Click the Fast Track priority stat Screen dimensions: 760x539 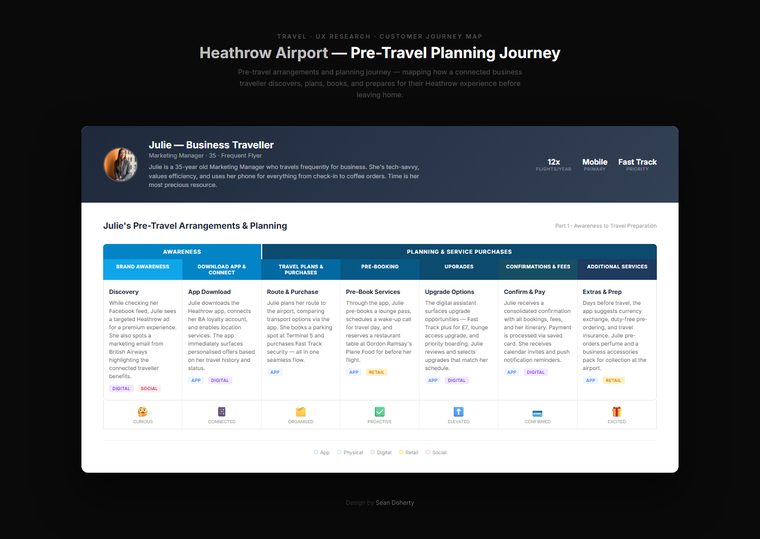(x=637, y=164)
